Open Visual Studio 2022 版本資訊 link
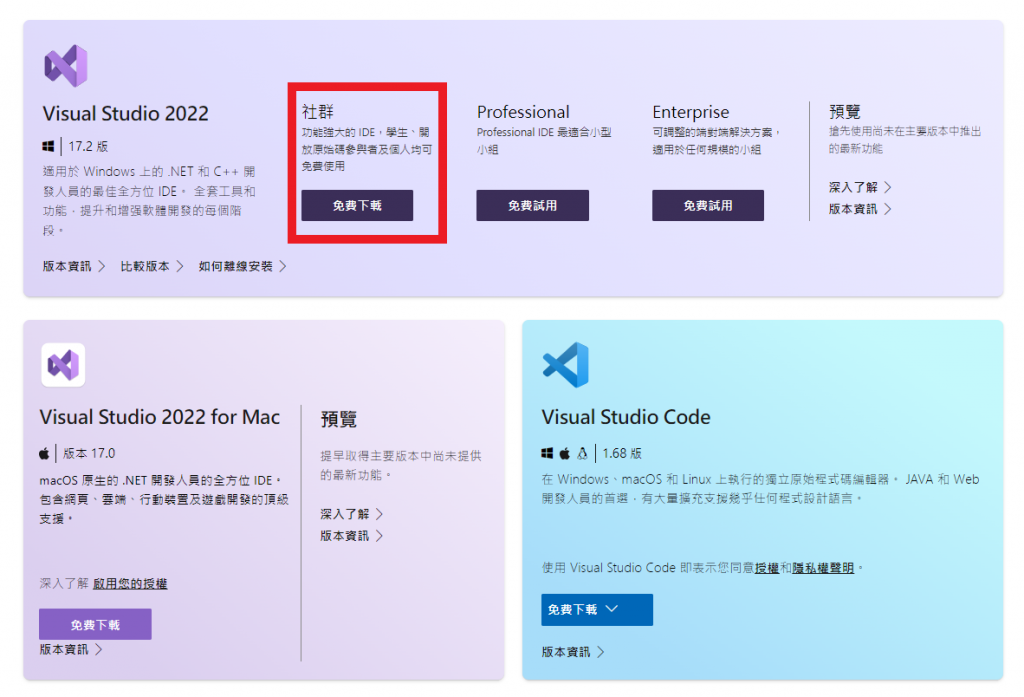 click(x=74, y=266)
